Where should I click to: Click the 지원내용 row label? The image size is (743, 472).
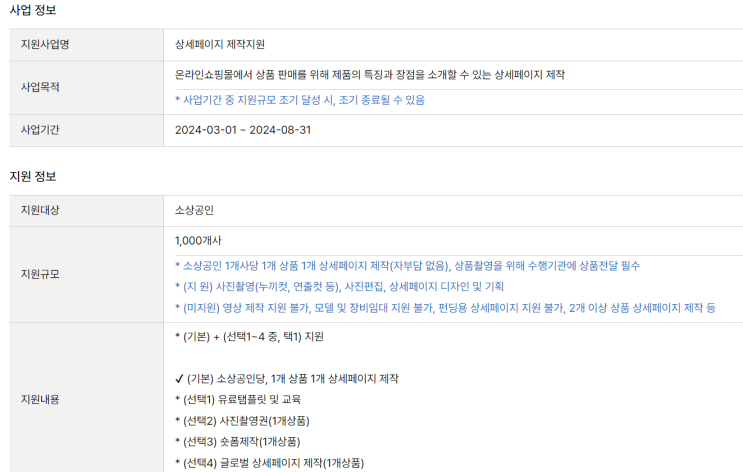pos(40,399)
